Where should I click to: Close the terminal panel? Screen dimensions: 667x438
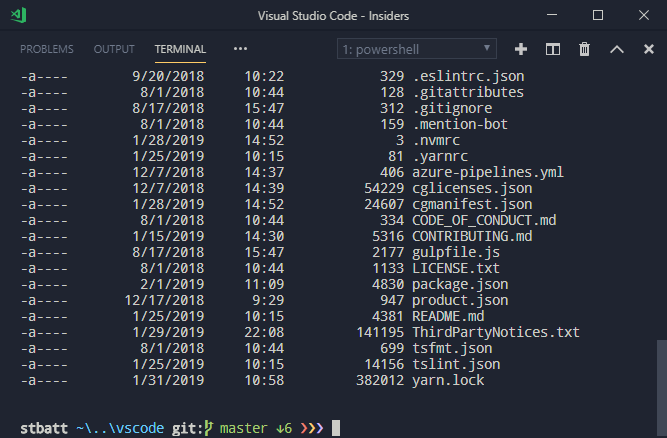click(647, 49)
